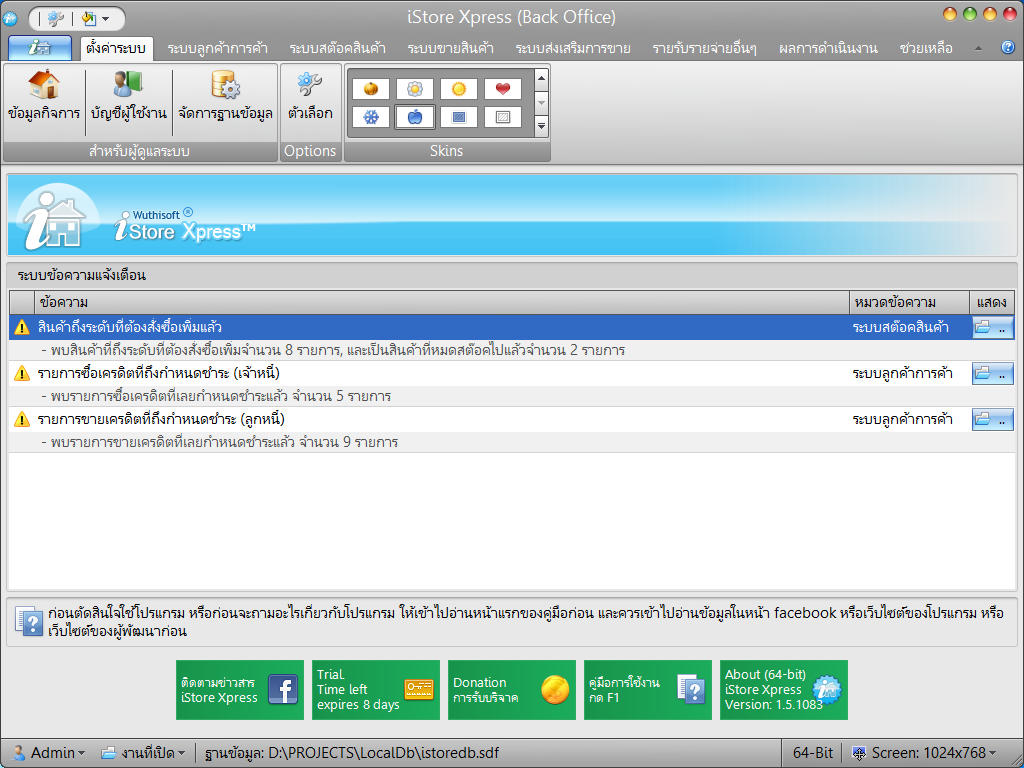Open the คู่มือการใช้งาน manual tile
The height and width of the screenshot is (768, 1024).
click(647, 690)
